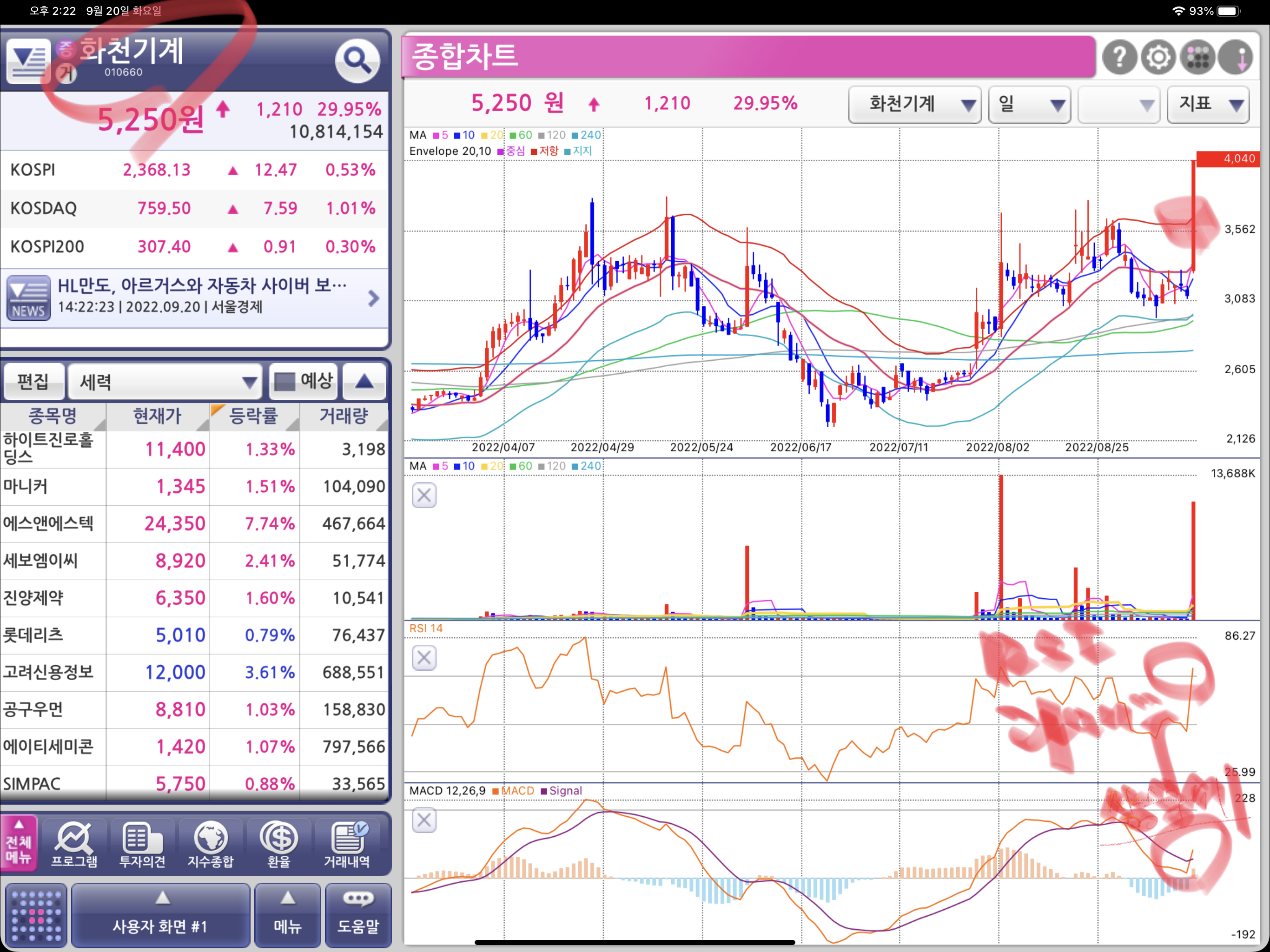This screenshot has width=1270, height=952.
Task: Expand the 메뉴 bottom menu
Action: click(288, 915)
